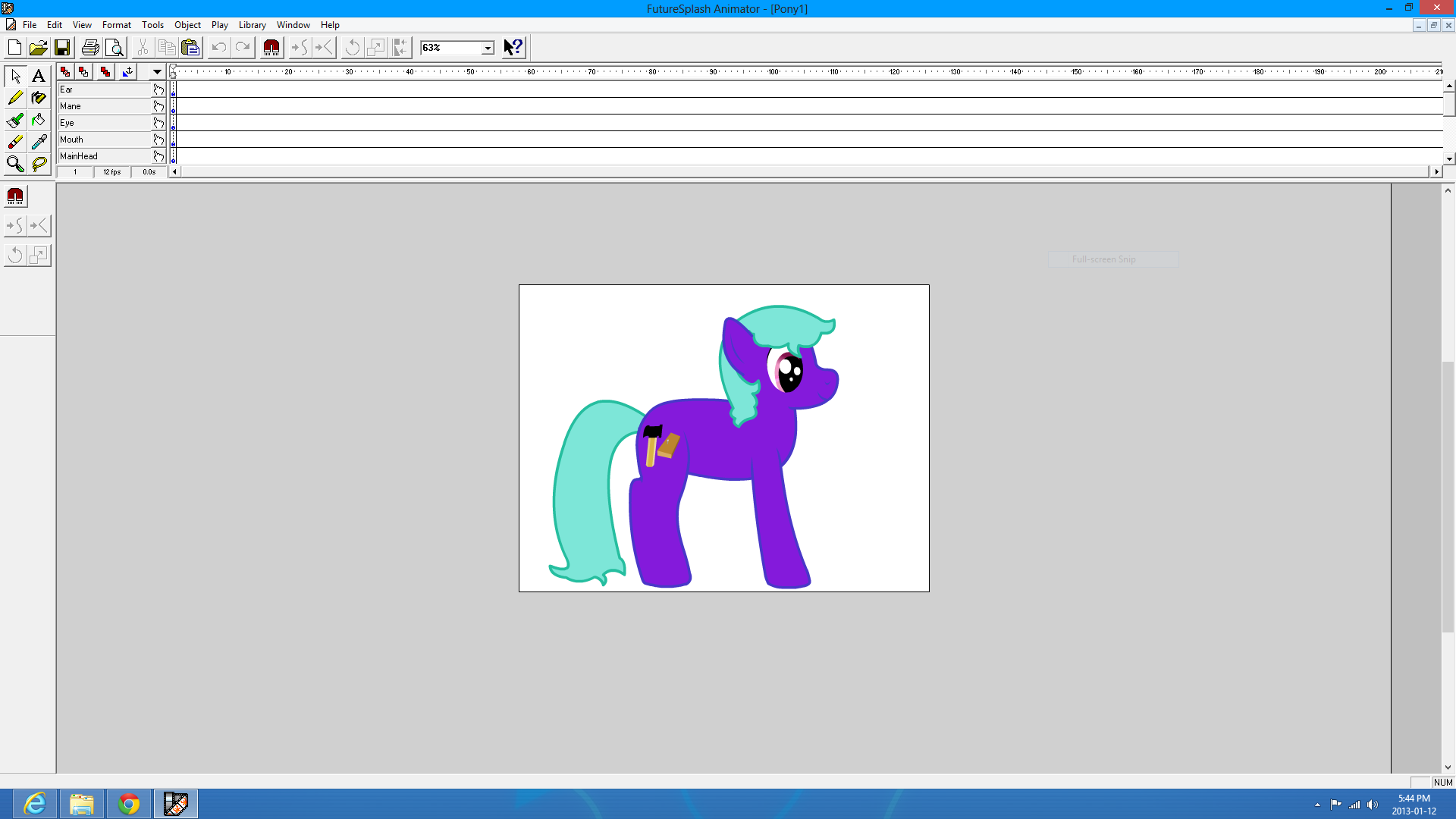Screen dimensions: 1456x819
Task: Toggle Ear layer mode hand icon
Action: click(158, 89)
